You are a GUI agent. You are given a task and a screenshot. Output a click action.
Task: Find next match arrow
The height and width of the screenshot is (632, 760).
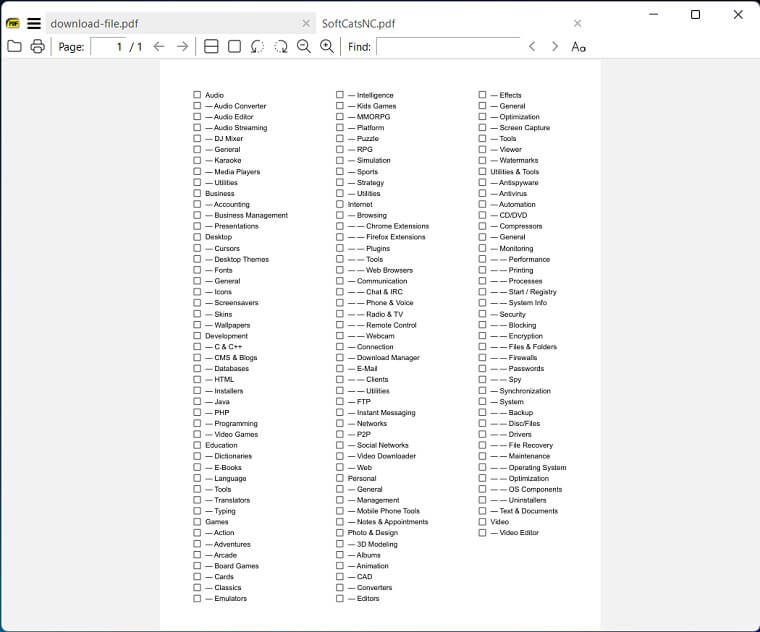pos(555,47)
